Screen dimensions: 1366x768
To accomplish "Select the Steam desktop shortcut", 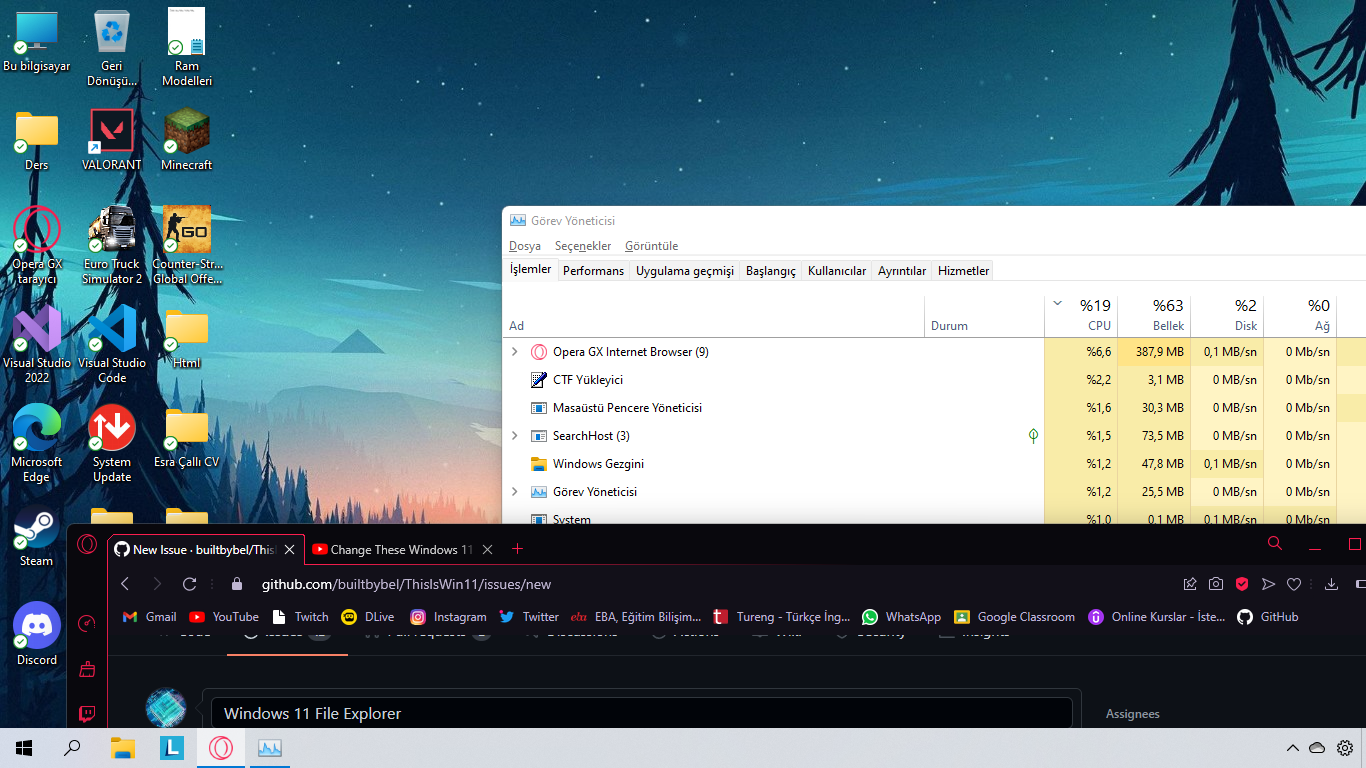I will (x=37, y=536).
